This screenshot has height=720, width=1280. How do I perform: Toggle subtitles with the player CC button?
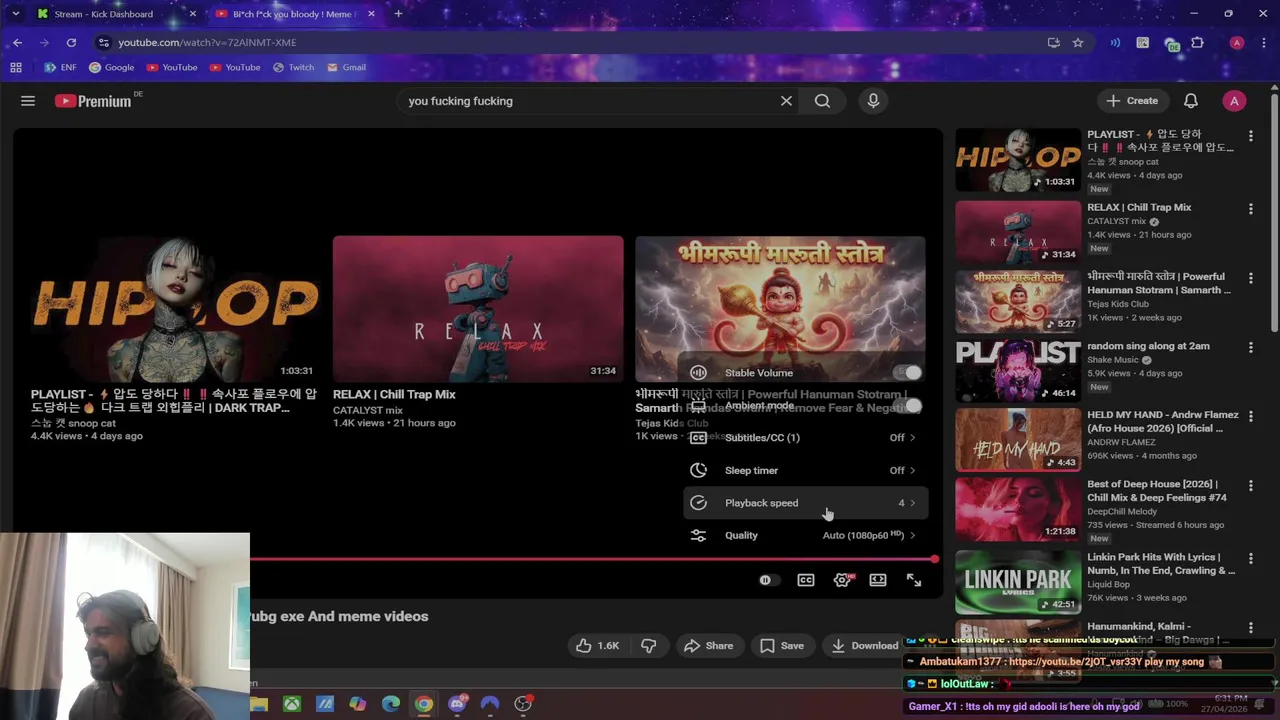806,580
